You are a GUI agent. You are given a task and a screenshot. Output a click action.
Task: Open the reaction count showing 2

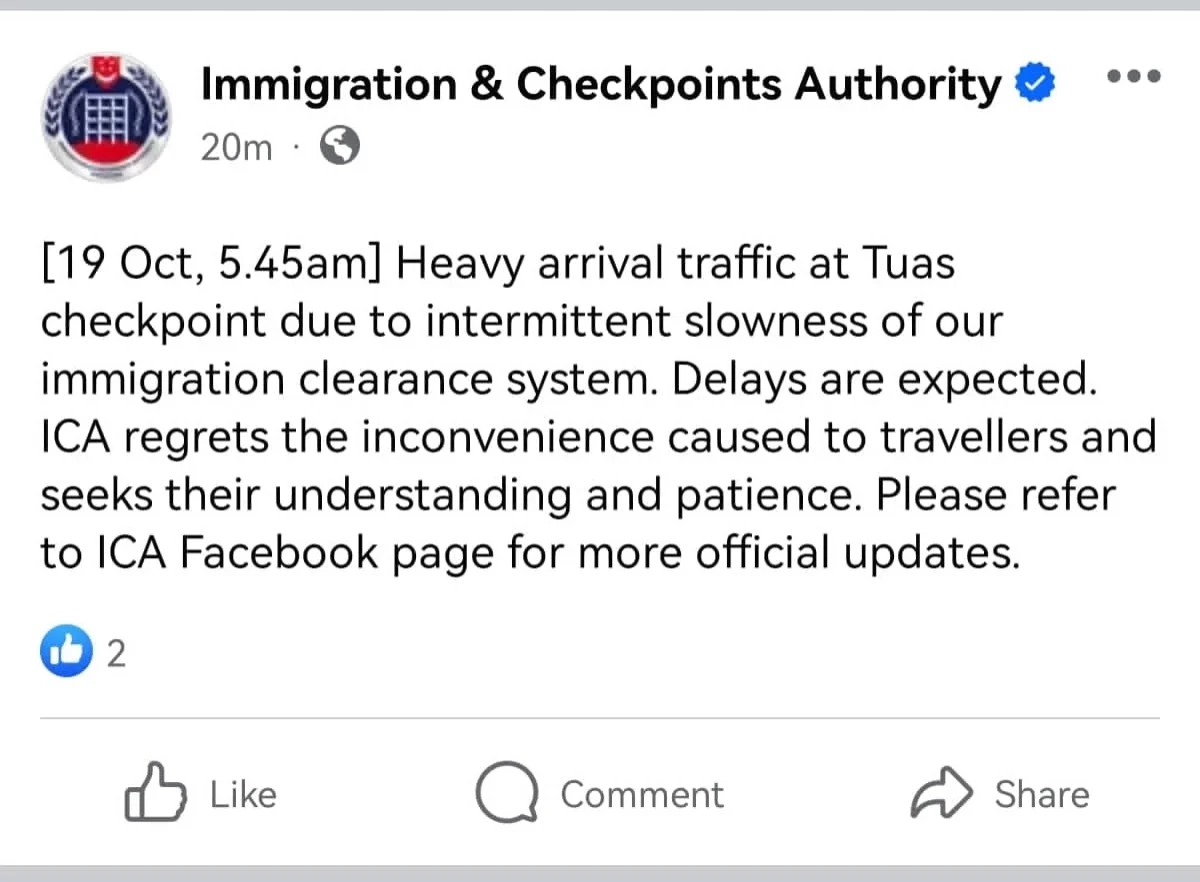(116, 655)
